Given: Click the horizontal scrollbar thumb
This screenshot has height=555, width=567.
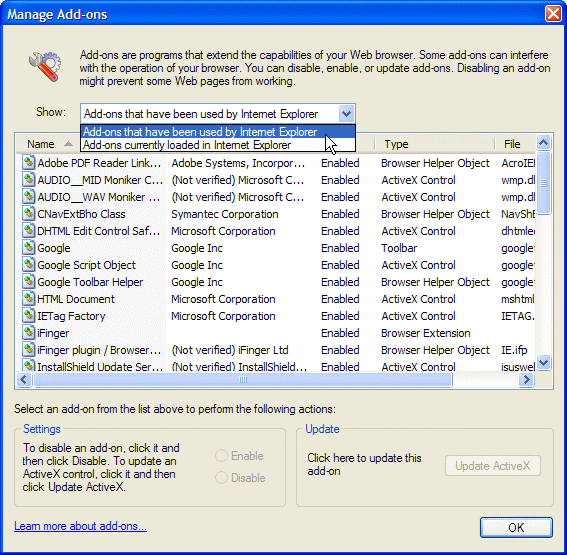Looking at the screenshot, I should [243, 379].
